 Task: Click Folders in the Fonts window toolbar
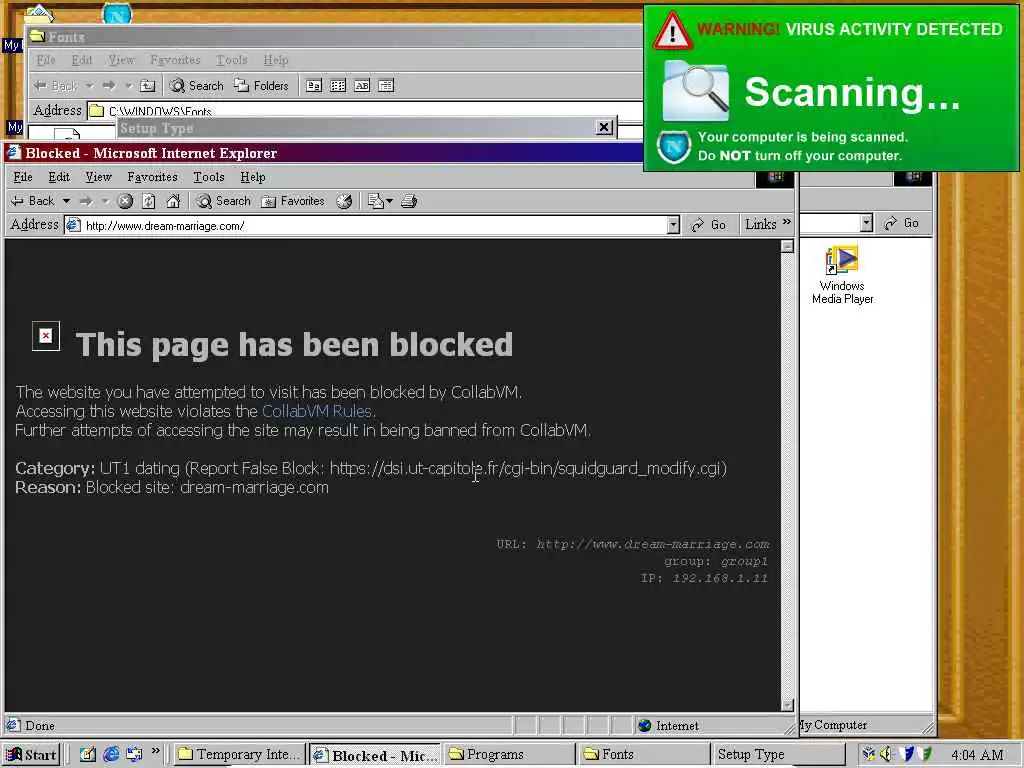coord(261,86)
